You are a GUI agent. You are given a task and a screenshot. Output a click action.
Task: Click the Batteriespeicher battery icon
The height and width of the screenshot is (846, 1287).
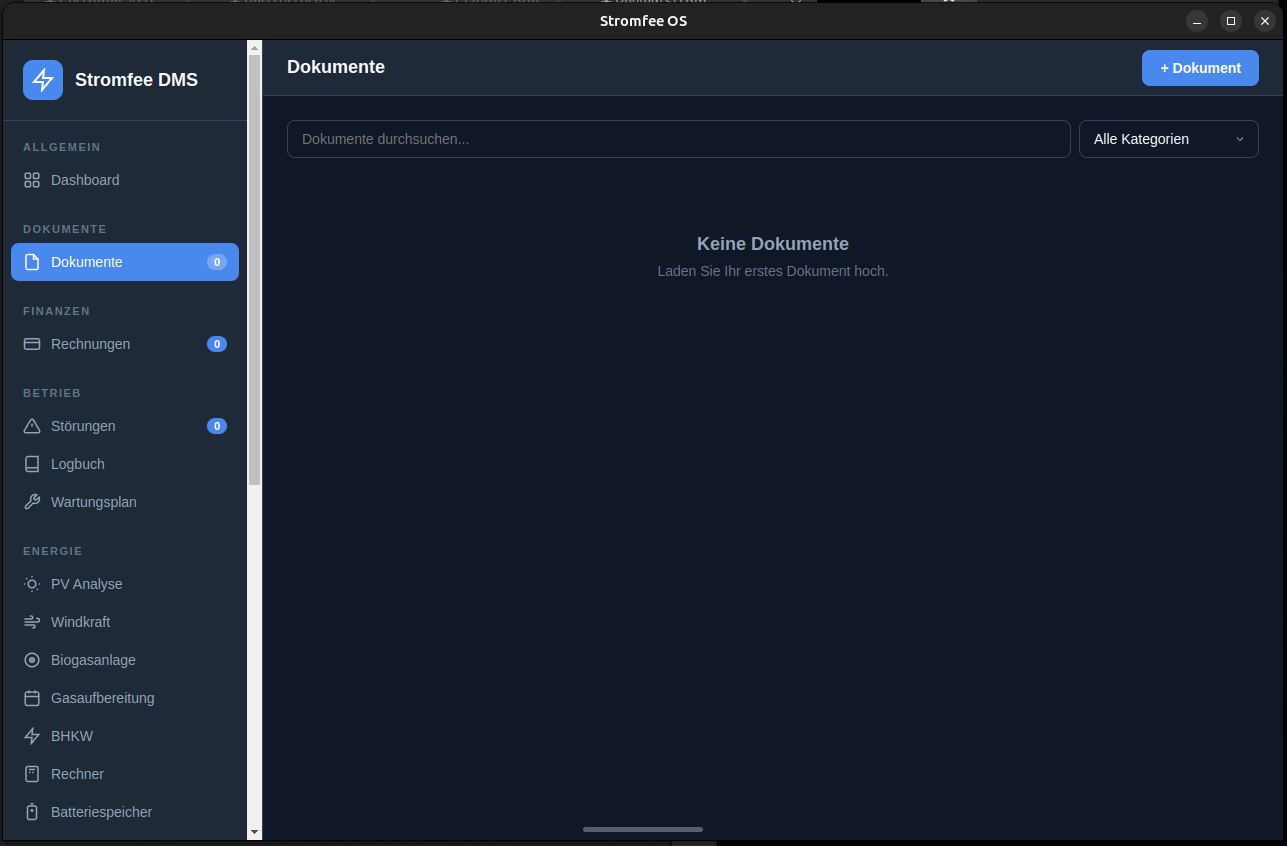click(32, 812)
